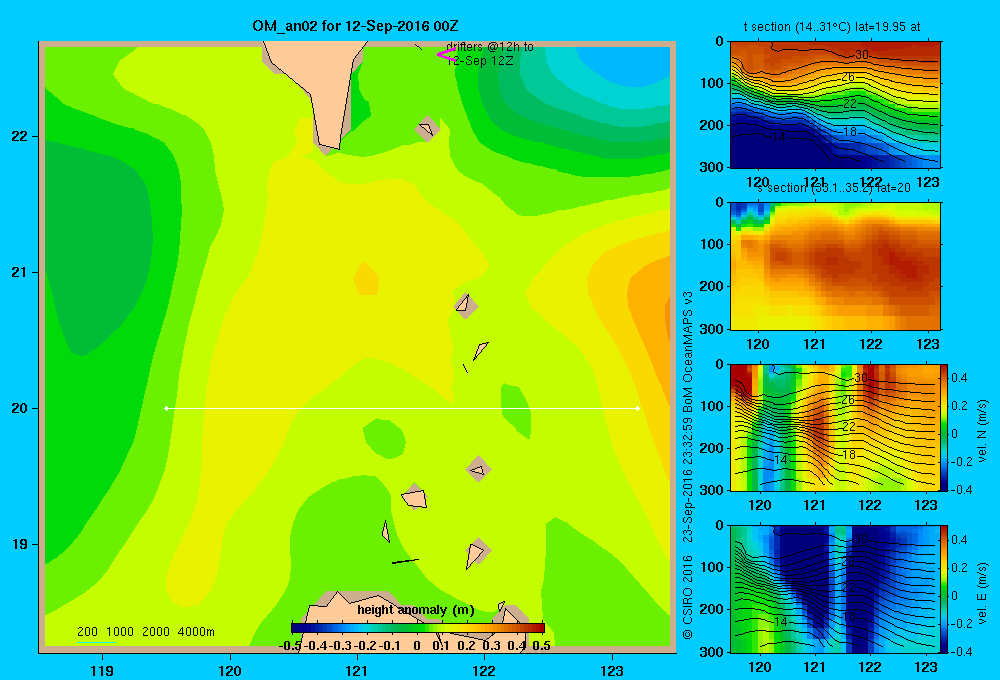Click the 'vel. E (m/s)' axis label
The height and width of the screenshot is (680, 1000).
[x=982, y=592]
